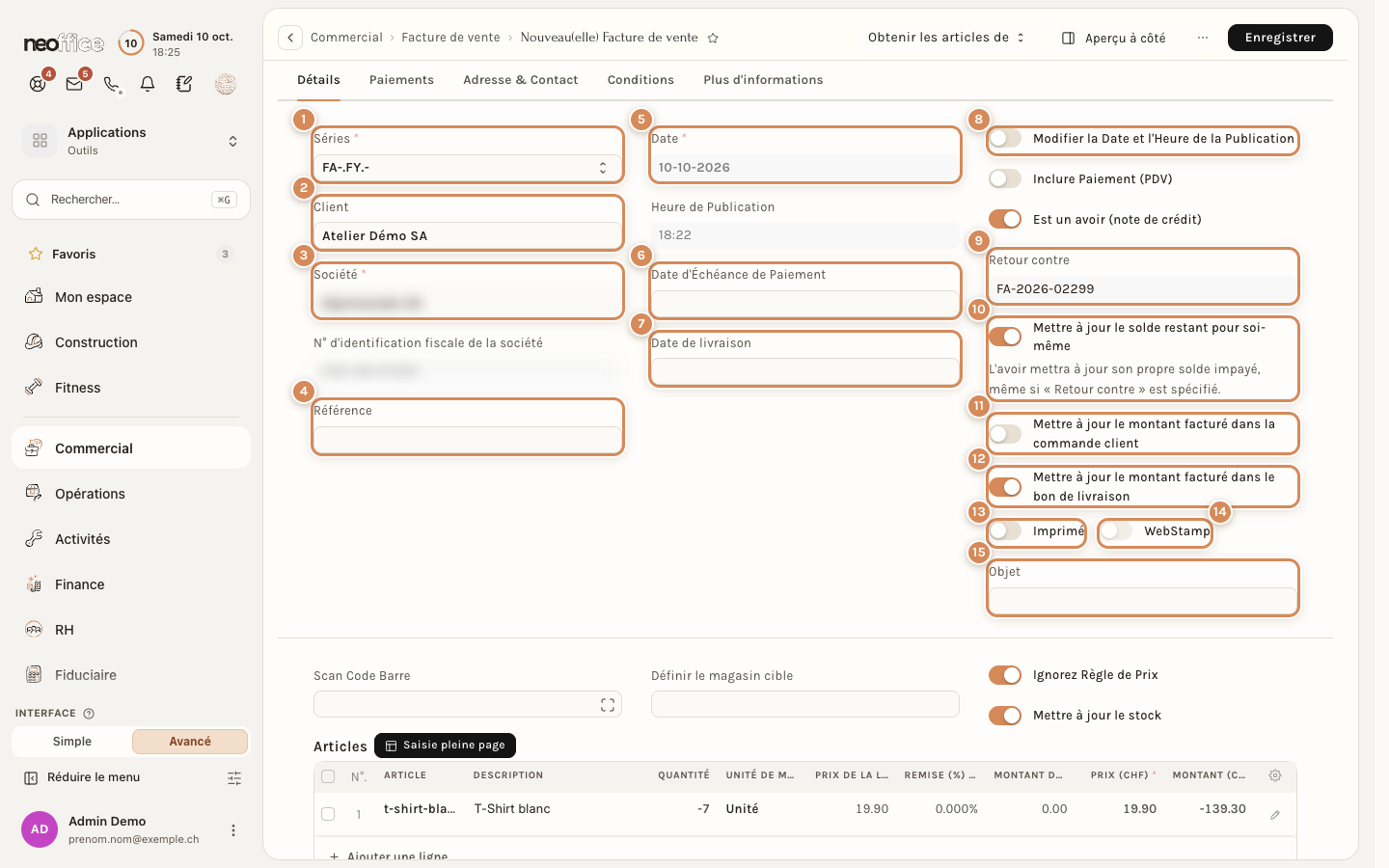This screenshot has width=1389, height=868.
Task: Click the Interface help question mark icon
Action: pos(89,714)
